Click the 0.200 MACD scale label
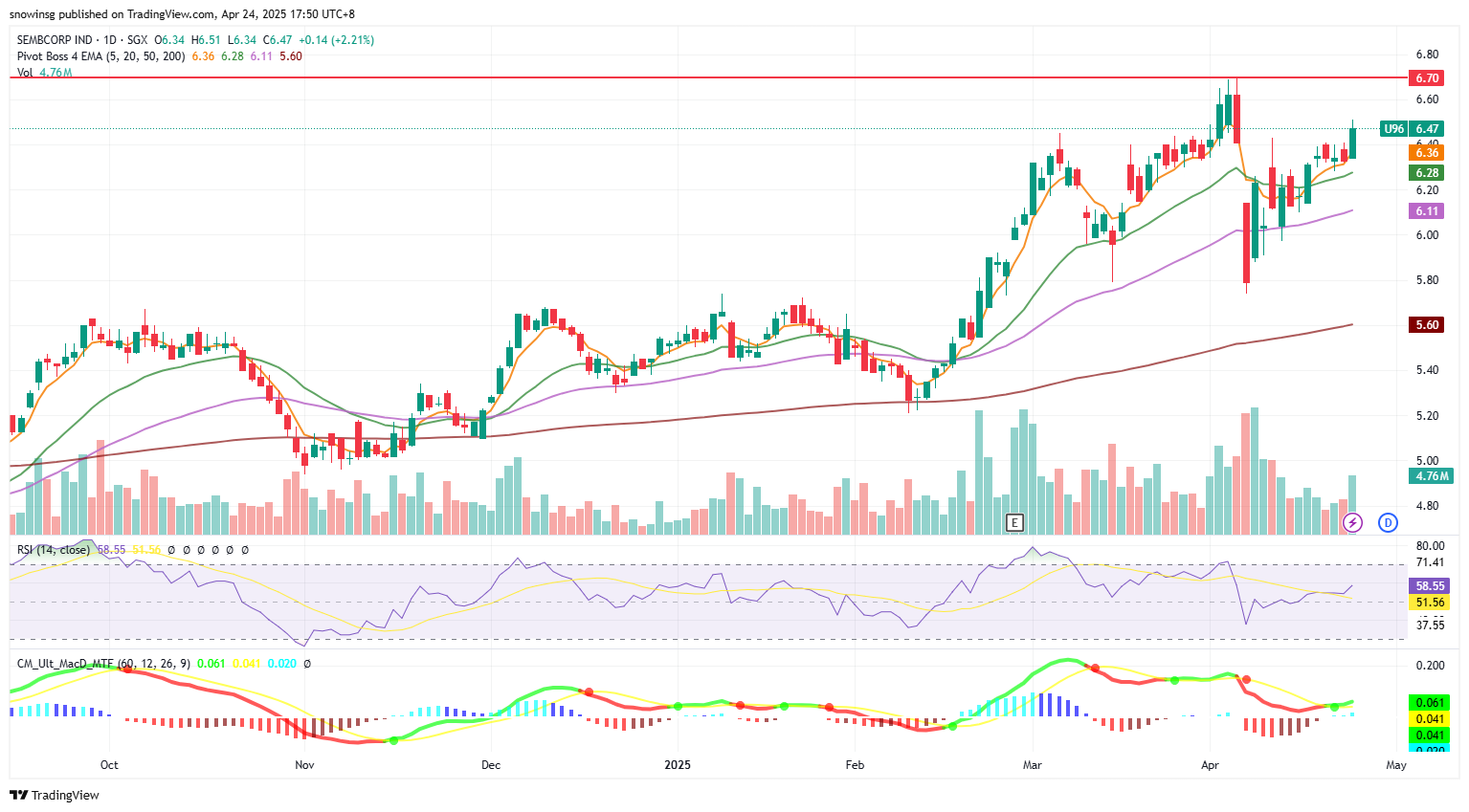The height and width of the screenshot is (812, 1469). (1430, 666)
